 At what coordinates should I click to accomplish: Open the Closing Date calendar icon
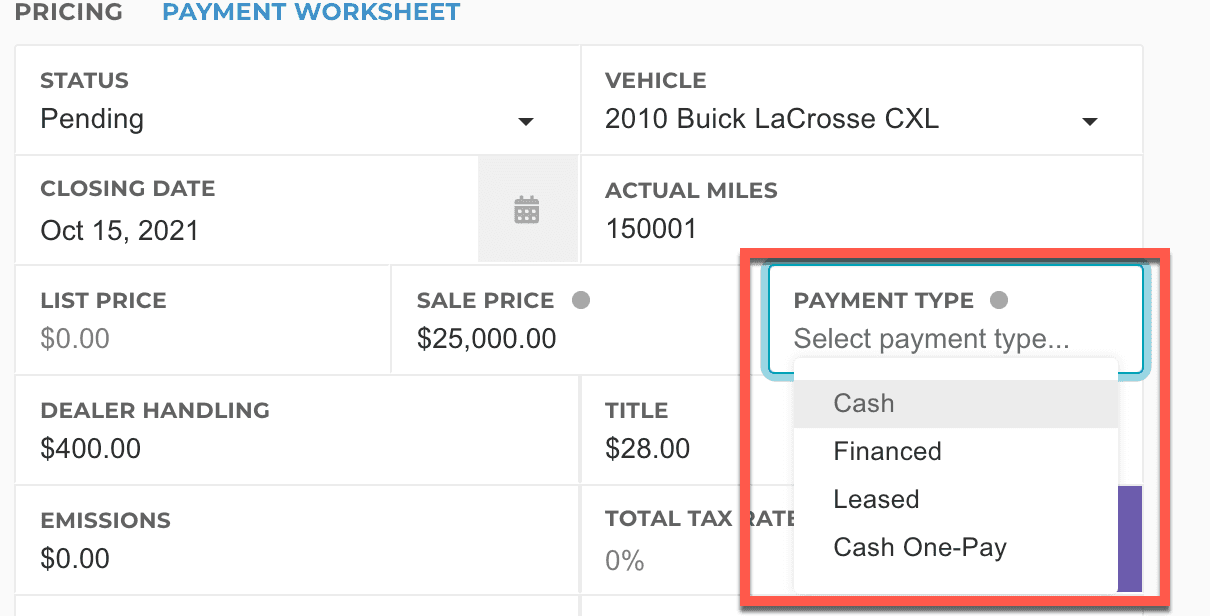[527, 210]
